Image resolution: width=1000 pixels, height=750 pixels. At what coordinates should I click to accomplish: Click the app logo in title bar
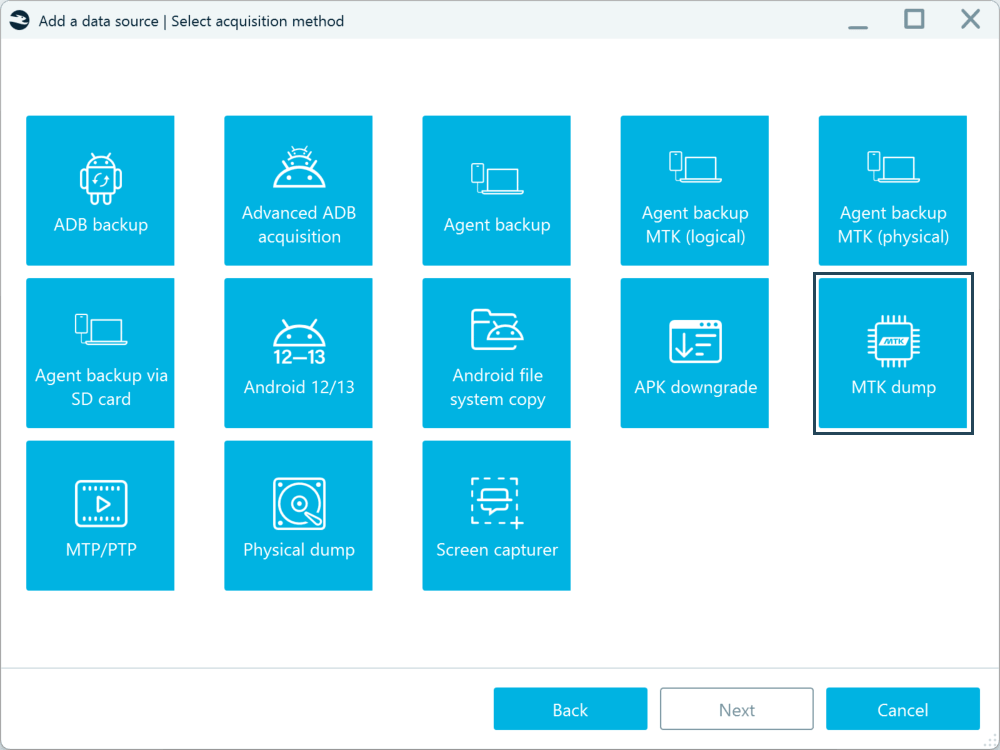point(19,20)
